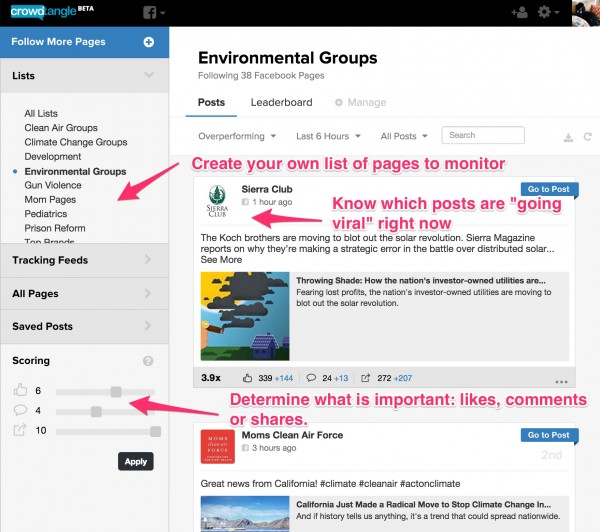Expand the Saved Posts section

[x=84, y=326]
